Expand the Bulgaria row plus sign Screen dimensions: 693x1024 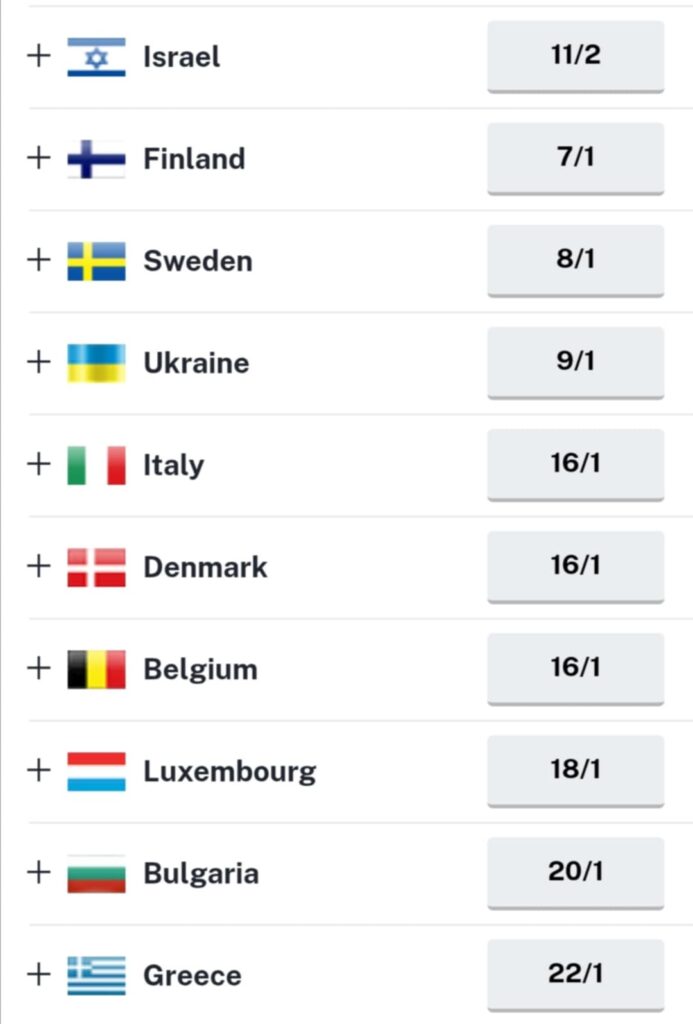38,871
